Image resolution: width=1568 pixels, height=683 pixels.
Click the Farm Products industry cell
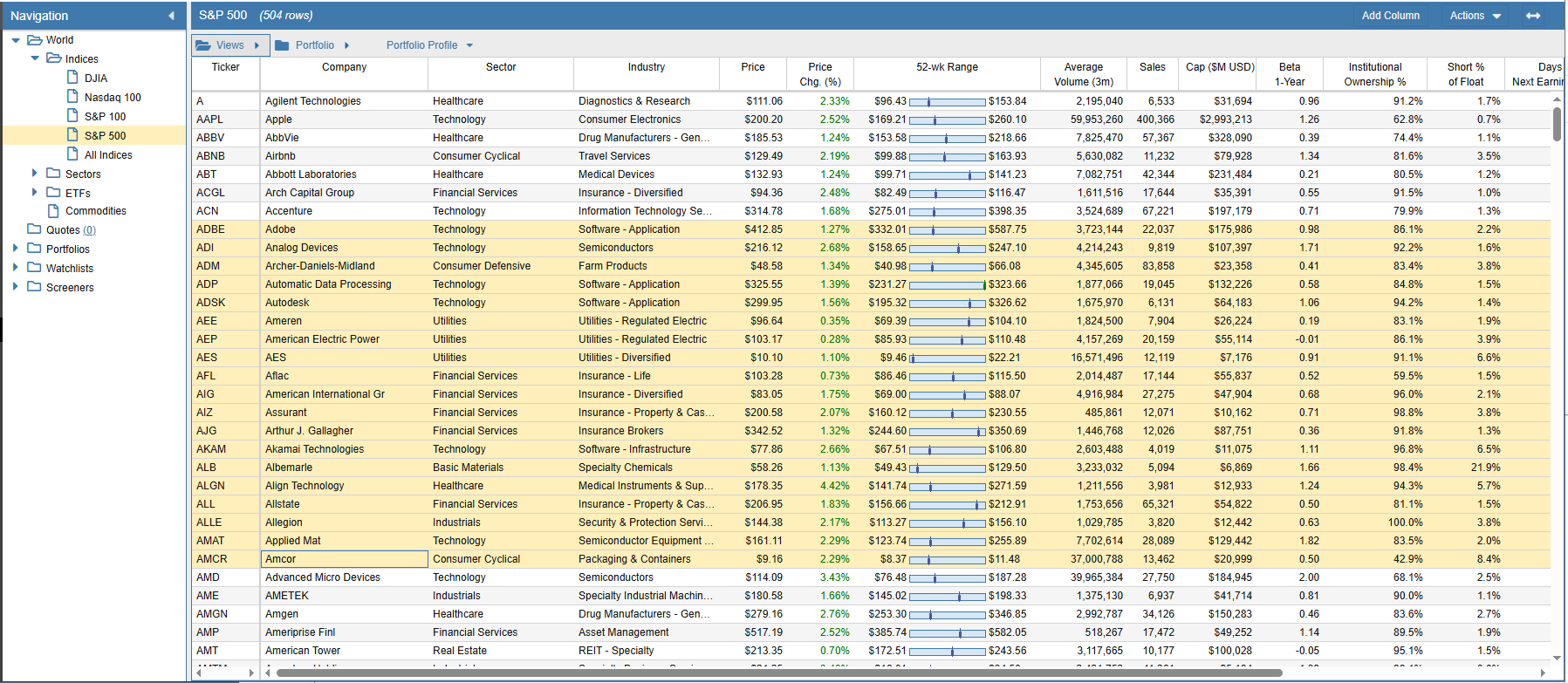tap(647, 266)
